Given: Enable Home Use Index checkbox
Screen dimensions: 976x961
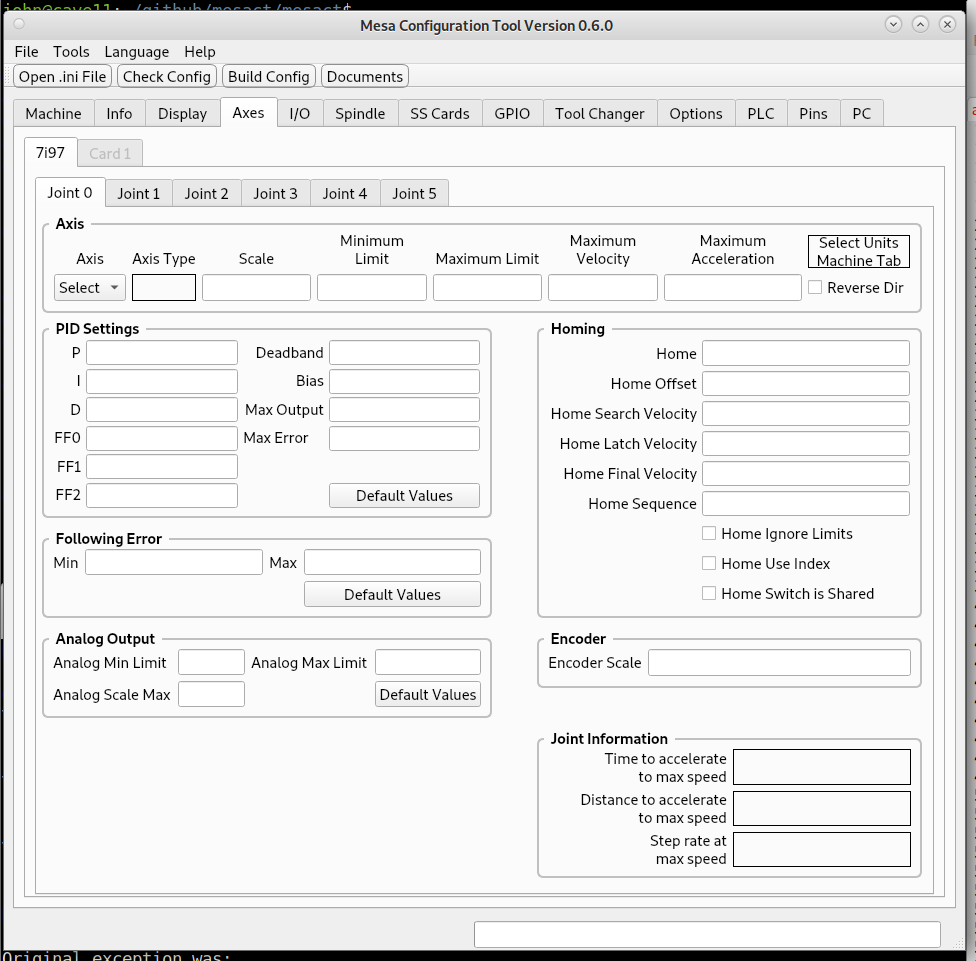Looking at the screenshot, I should coord(766,563).
